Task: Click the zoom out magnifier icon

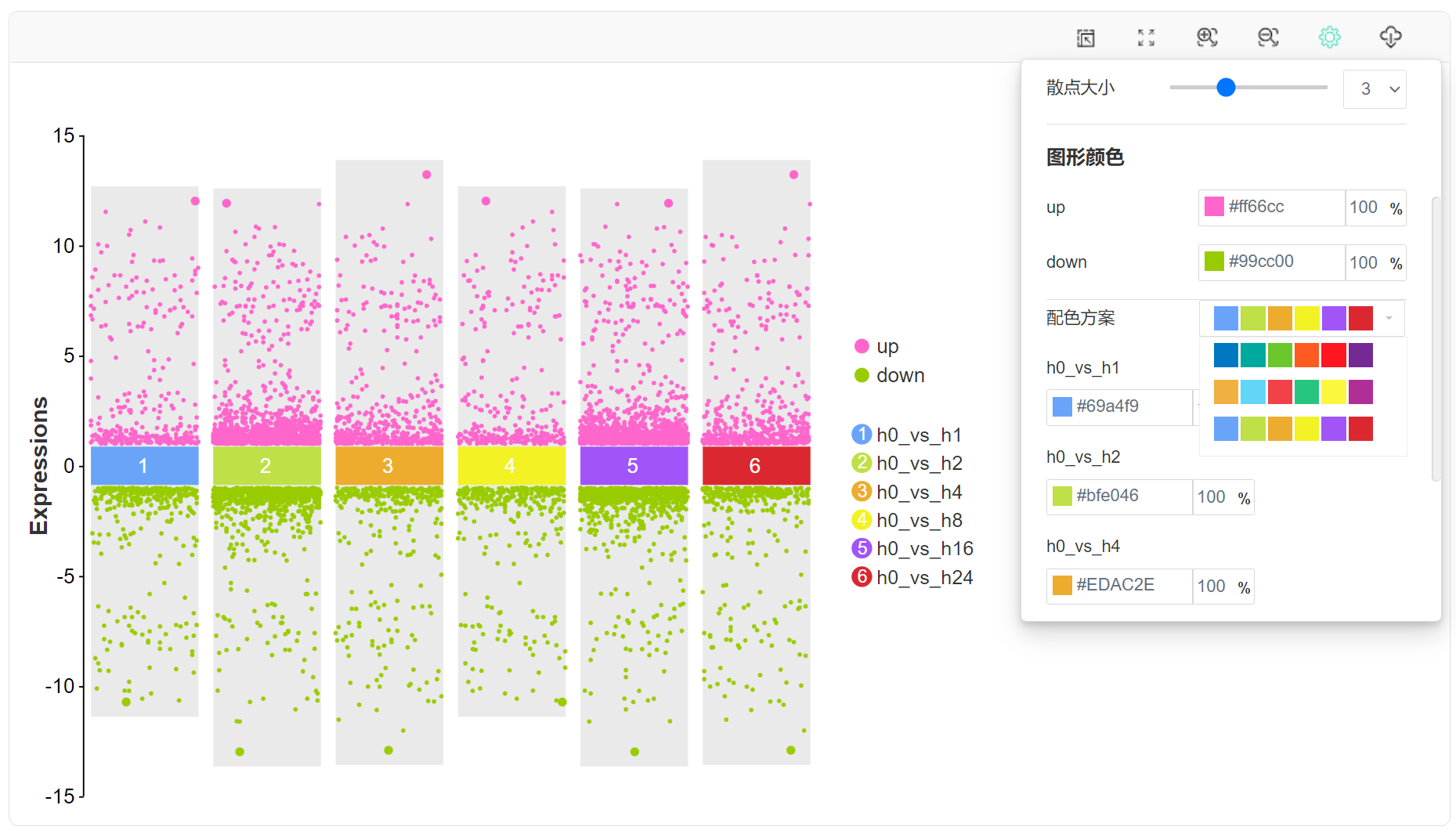Action: pos(1268,37)
